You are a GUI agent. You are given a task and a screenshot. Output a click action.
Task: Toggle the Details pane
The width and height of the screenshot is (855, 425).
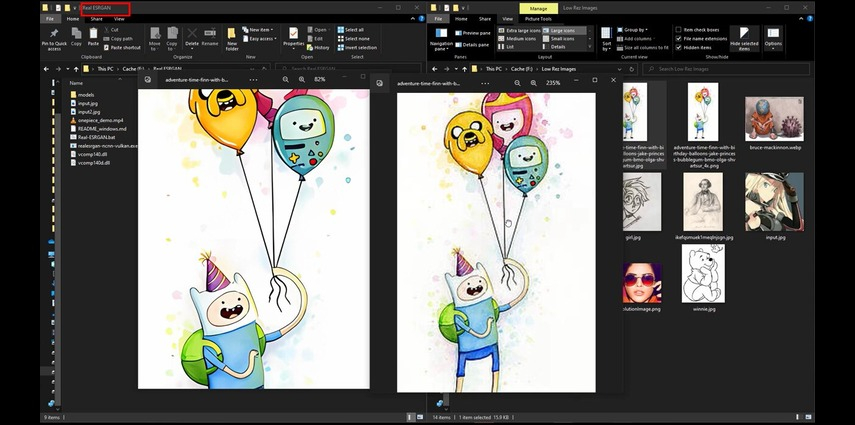tap(472, 45)
